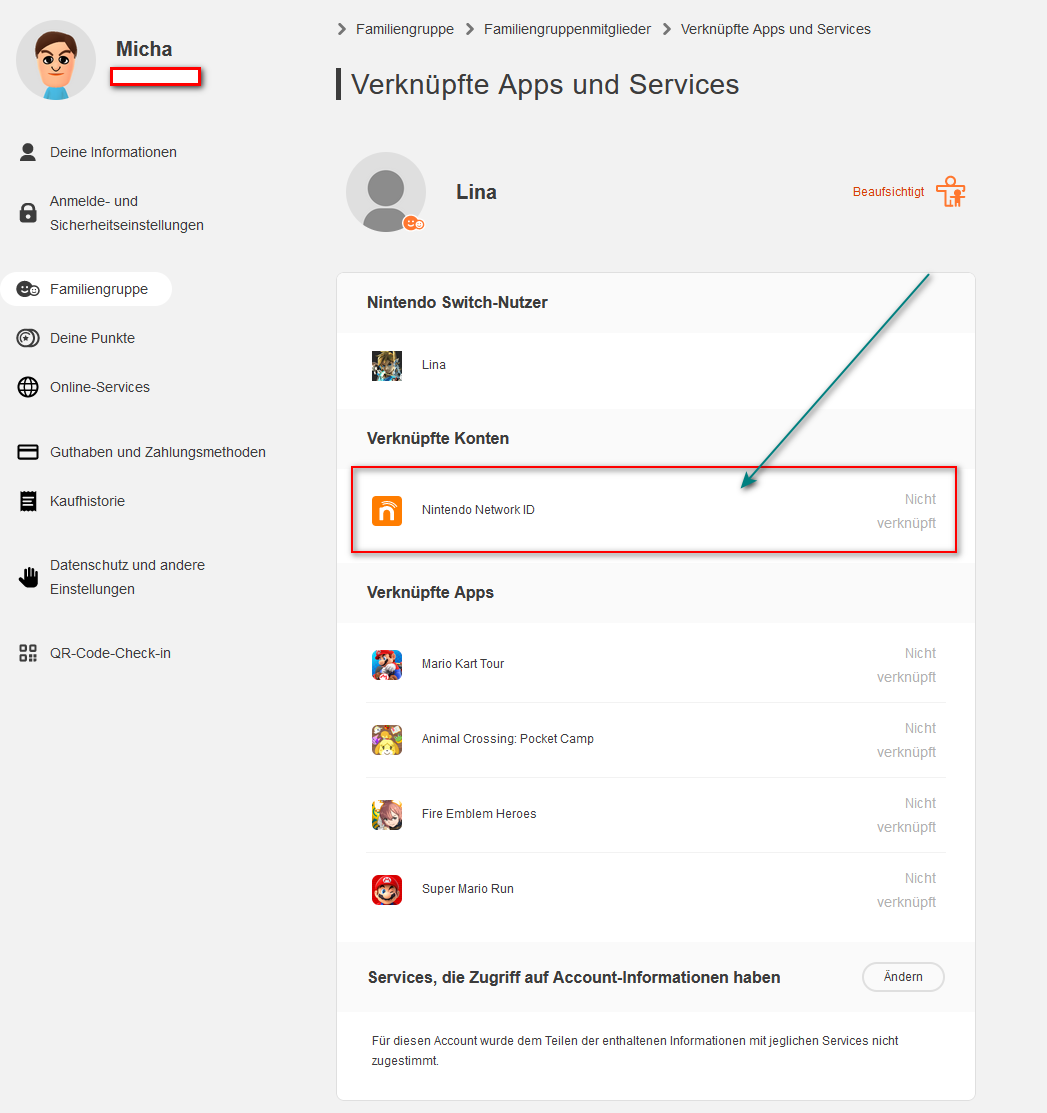1047x1113 pixels.
Task: Open Datenschutz und andere Einstellungen
Action: click(127, 577)
